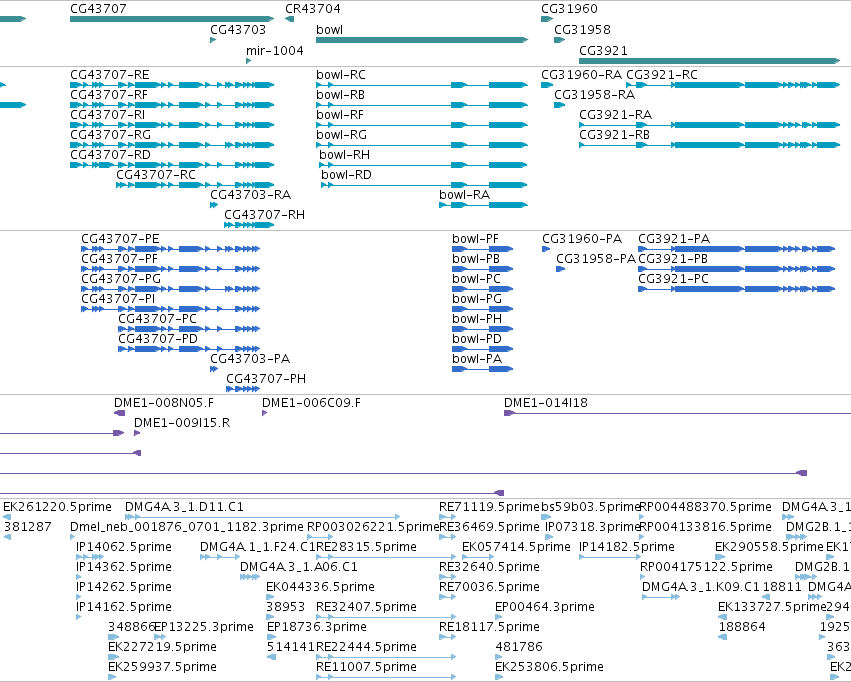Select the CG43703-RA transcript glyph
Screen dimensions: 851x682
[214, 205]
